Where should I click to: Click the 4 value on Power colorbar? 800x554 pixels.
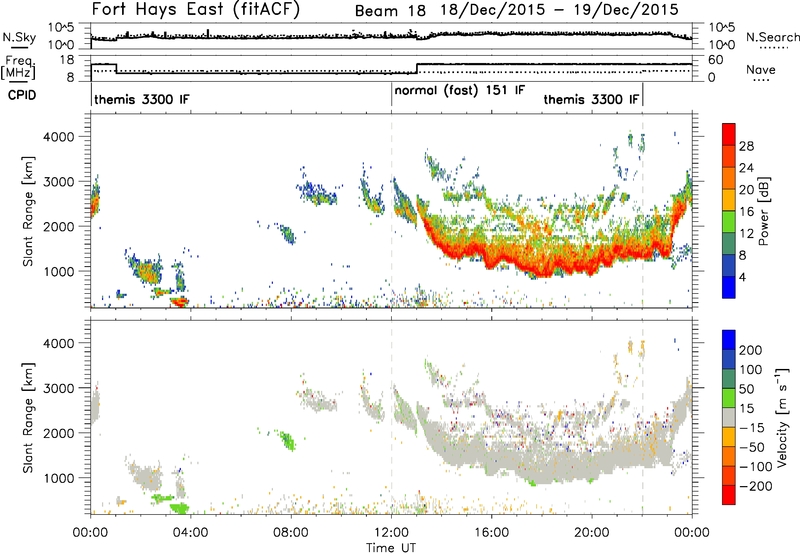743,277
